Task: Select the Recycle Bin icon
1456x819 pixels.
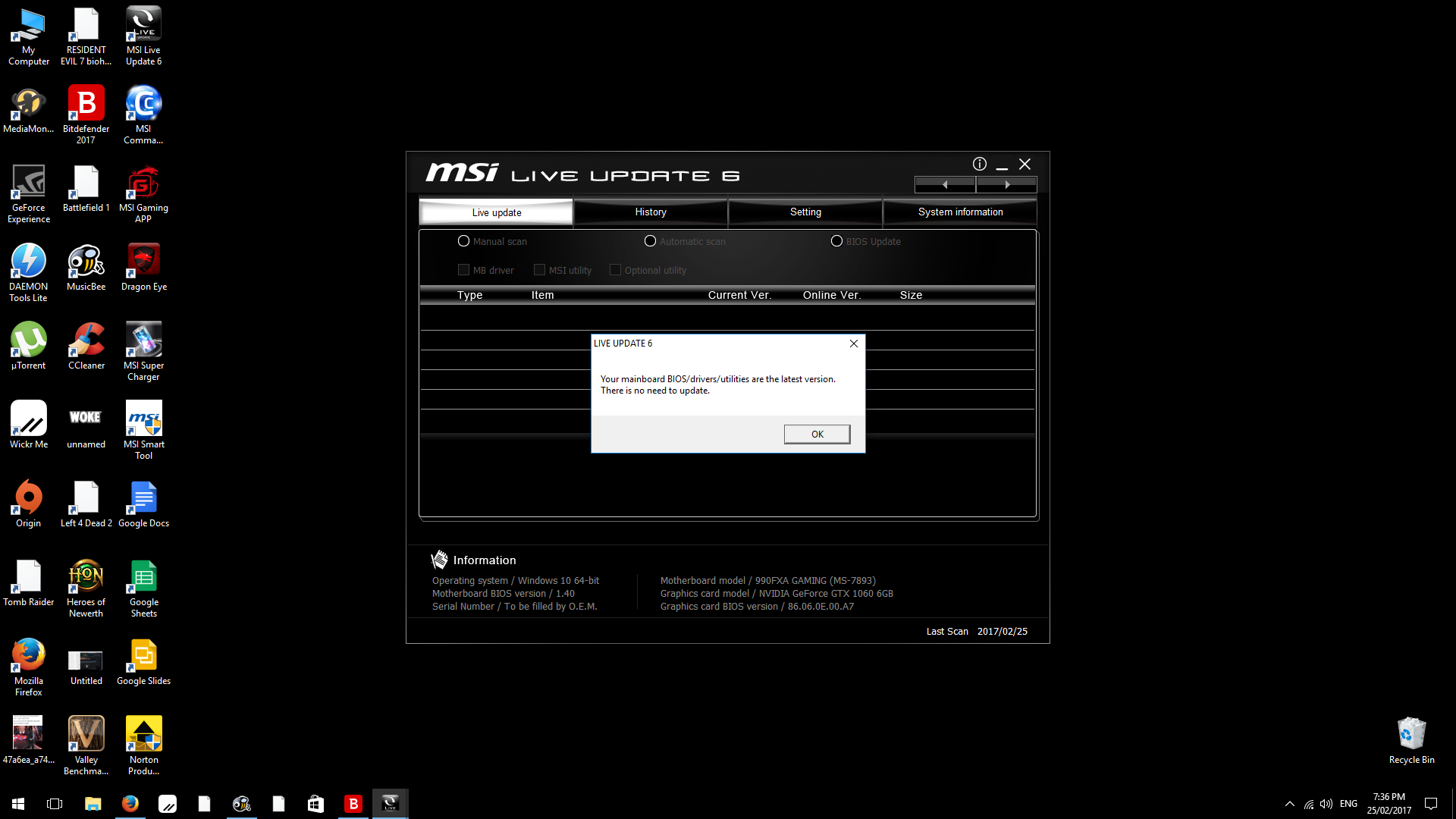Action: pyautogui.click(x=1411, y=741)
